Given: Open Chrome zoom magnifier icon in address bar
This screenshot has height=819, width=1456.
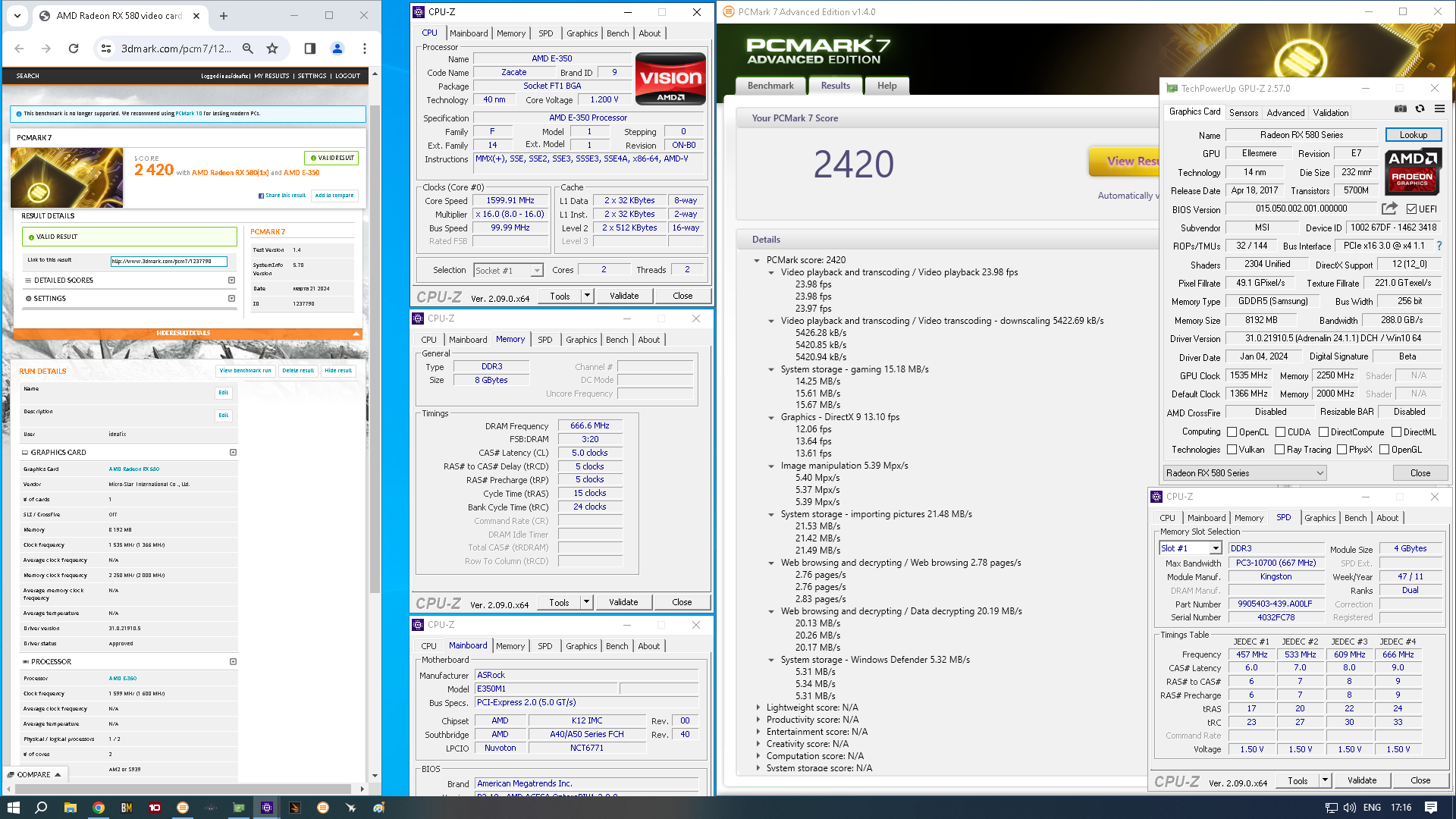Looking at the screenshot, I should pyautogui.click(x=248, y=49).
